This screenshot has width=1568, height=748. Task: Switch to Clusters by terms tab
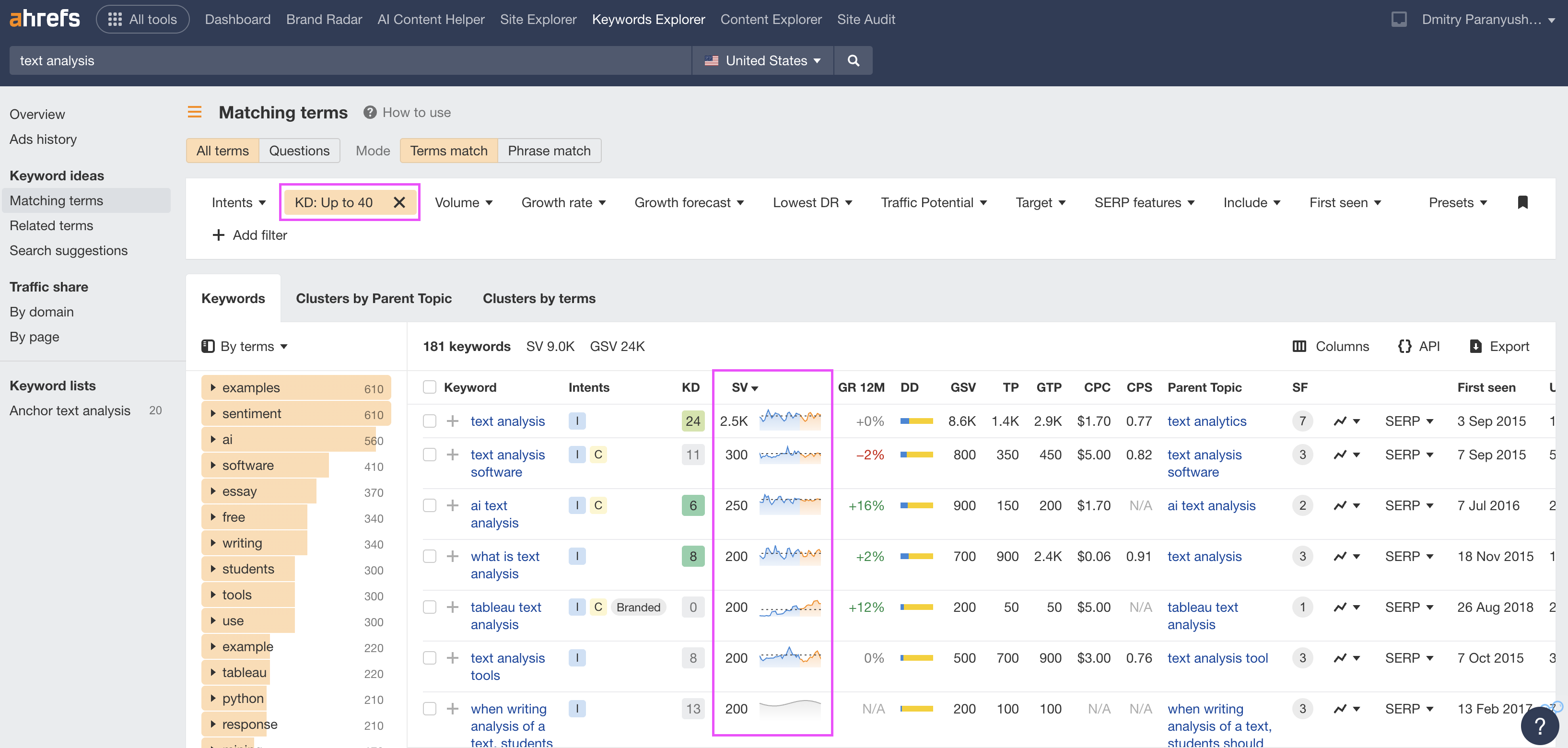[538, 299]
